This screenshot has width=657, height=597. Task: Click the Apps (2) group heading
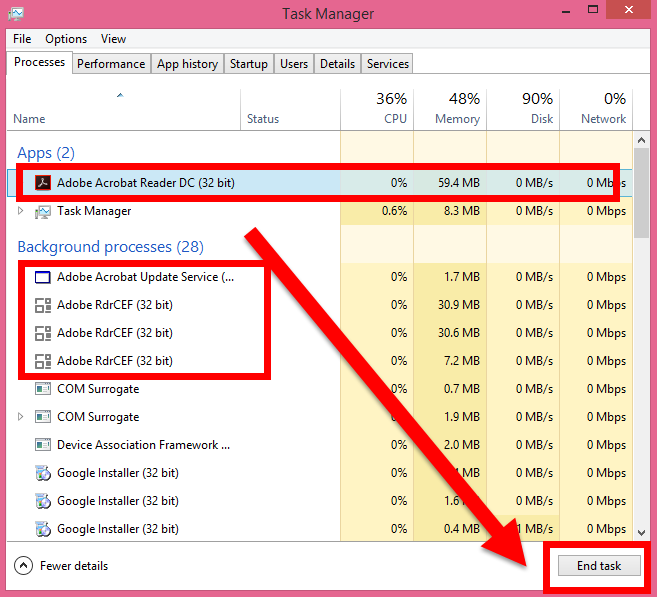click(x=46, y=153)
